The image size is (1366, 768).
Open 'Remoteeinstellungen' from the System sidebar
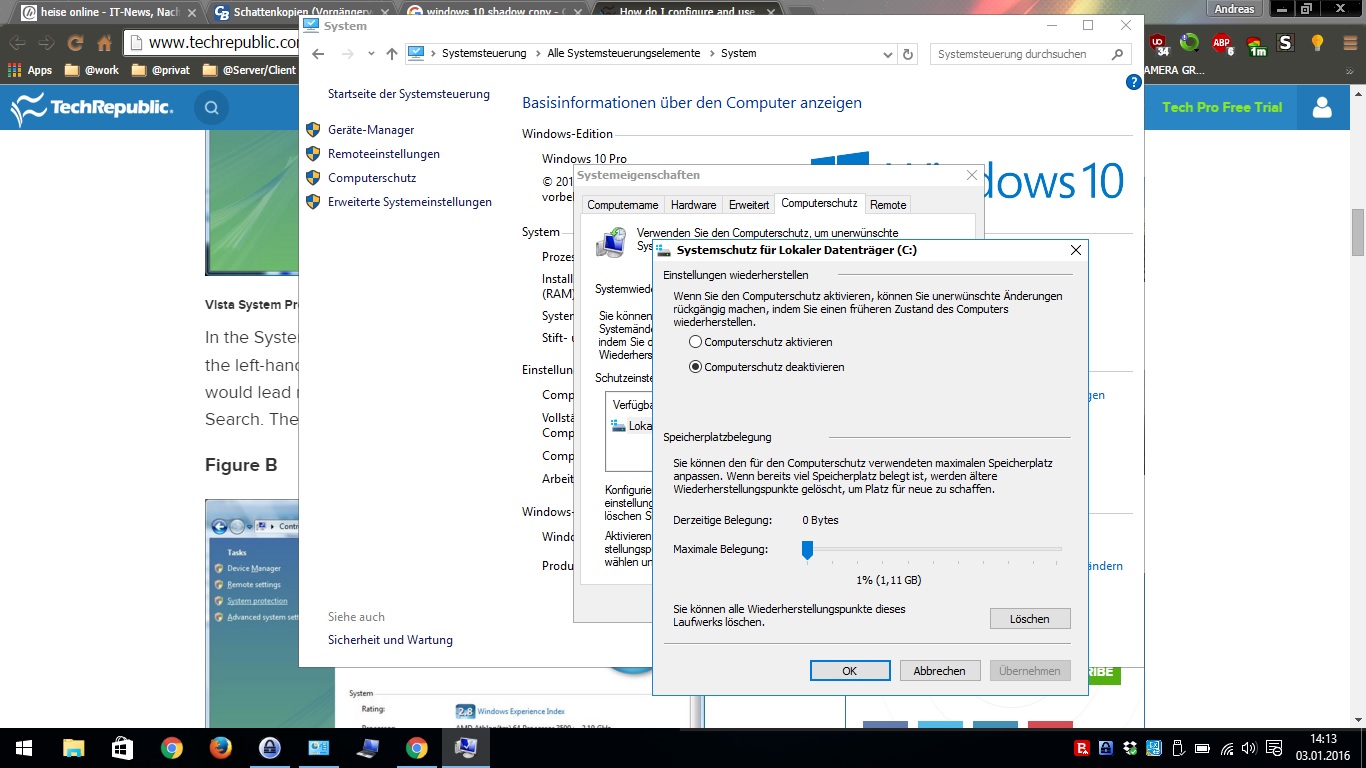coord(384,154)
